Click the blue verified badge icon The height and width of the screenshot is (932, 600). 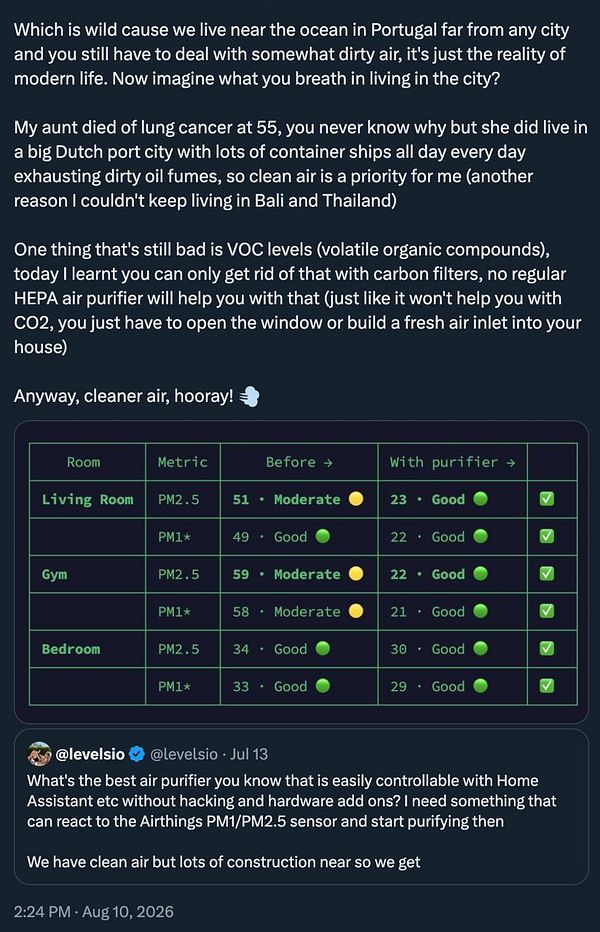pos(137,754)
